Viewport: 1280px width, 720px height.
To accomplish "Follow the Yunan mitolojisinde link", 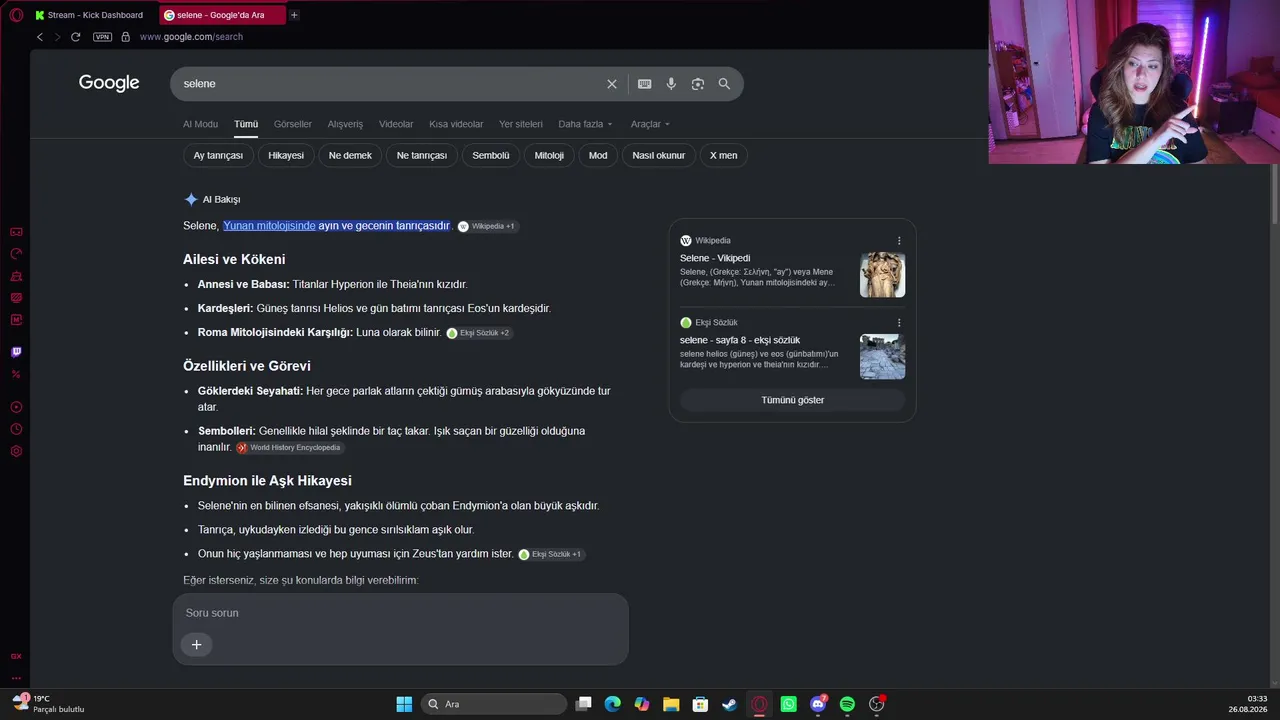I will click(269, 226).
